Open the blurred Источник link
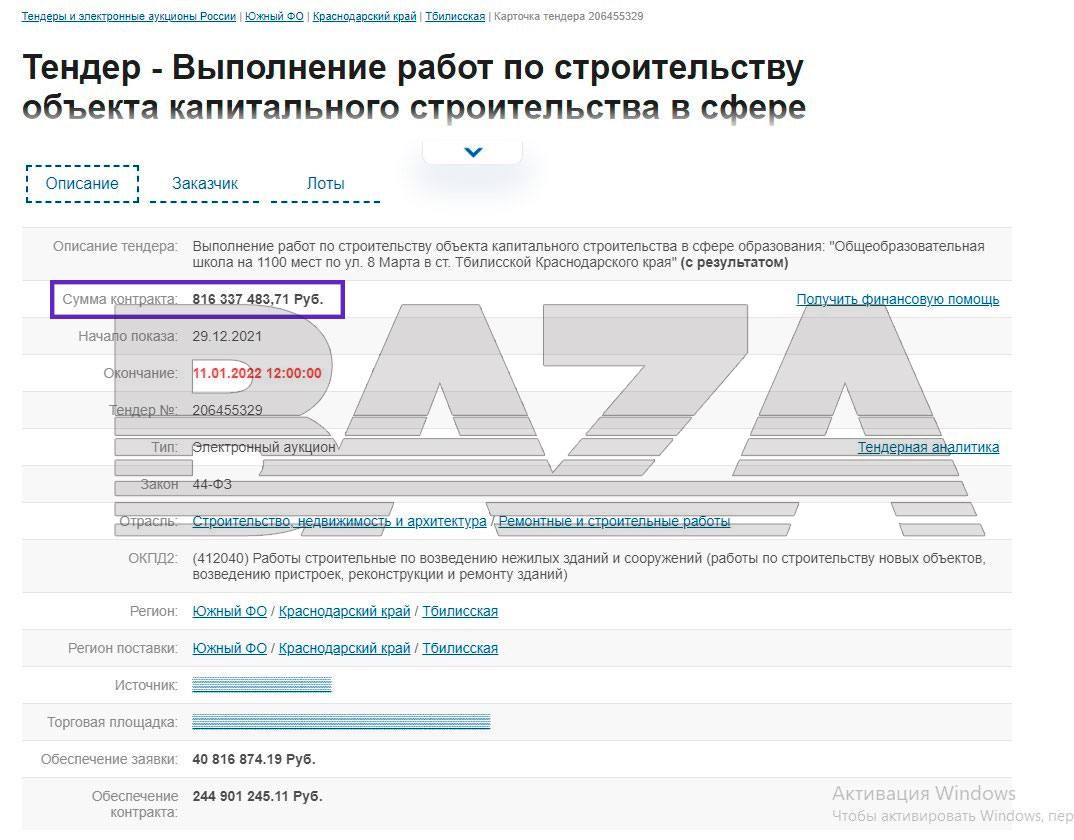Screen dimensions: 1074x840 point(261,685)
